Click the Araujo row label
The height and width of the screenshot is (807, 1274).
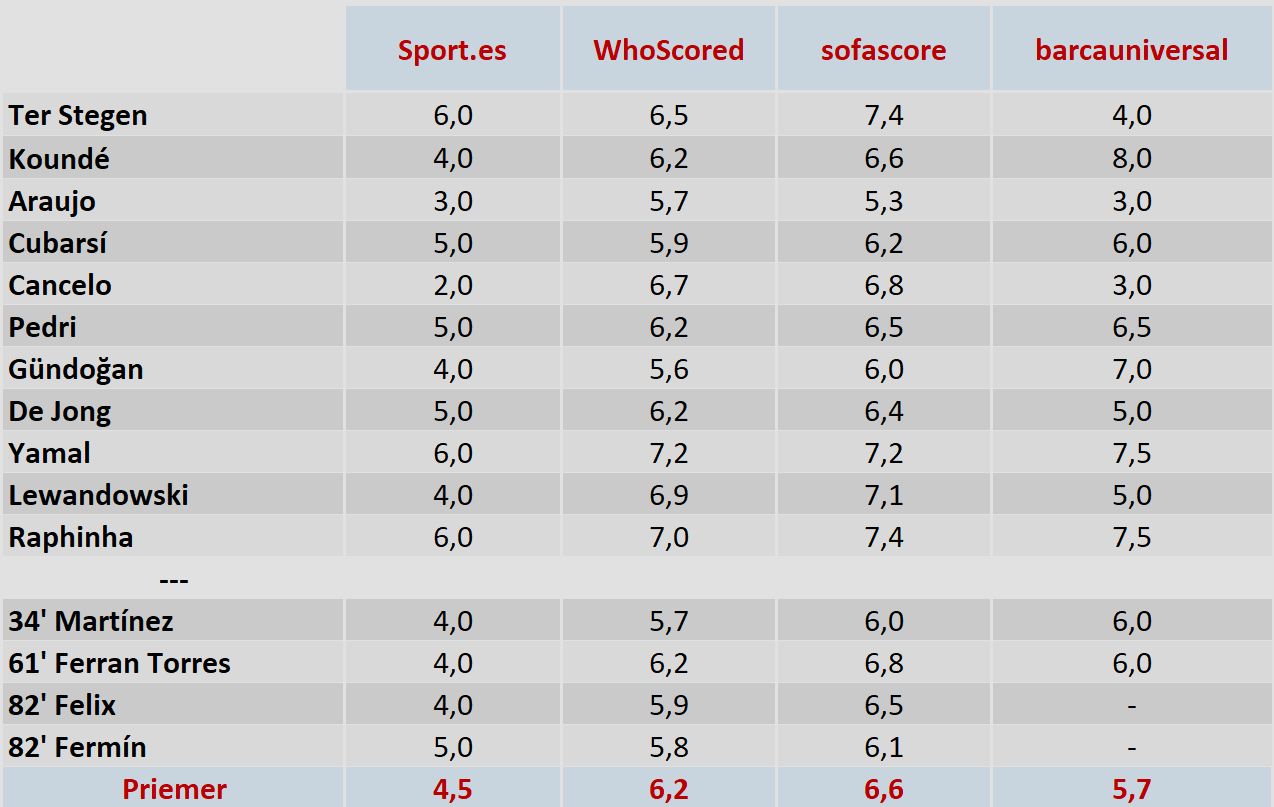(x=52, y=201)
